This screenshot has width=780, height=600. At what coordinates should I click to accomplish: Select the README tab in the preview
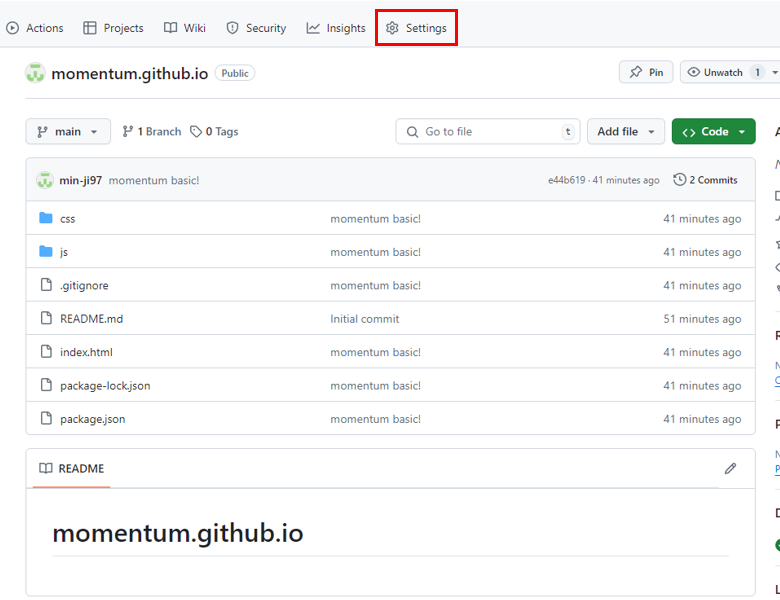(x=72, y=469)
